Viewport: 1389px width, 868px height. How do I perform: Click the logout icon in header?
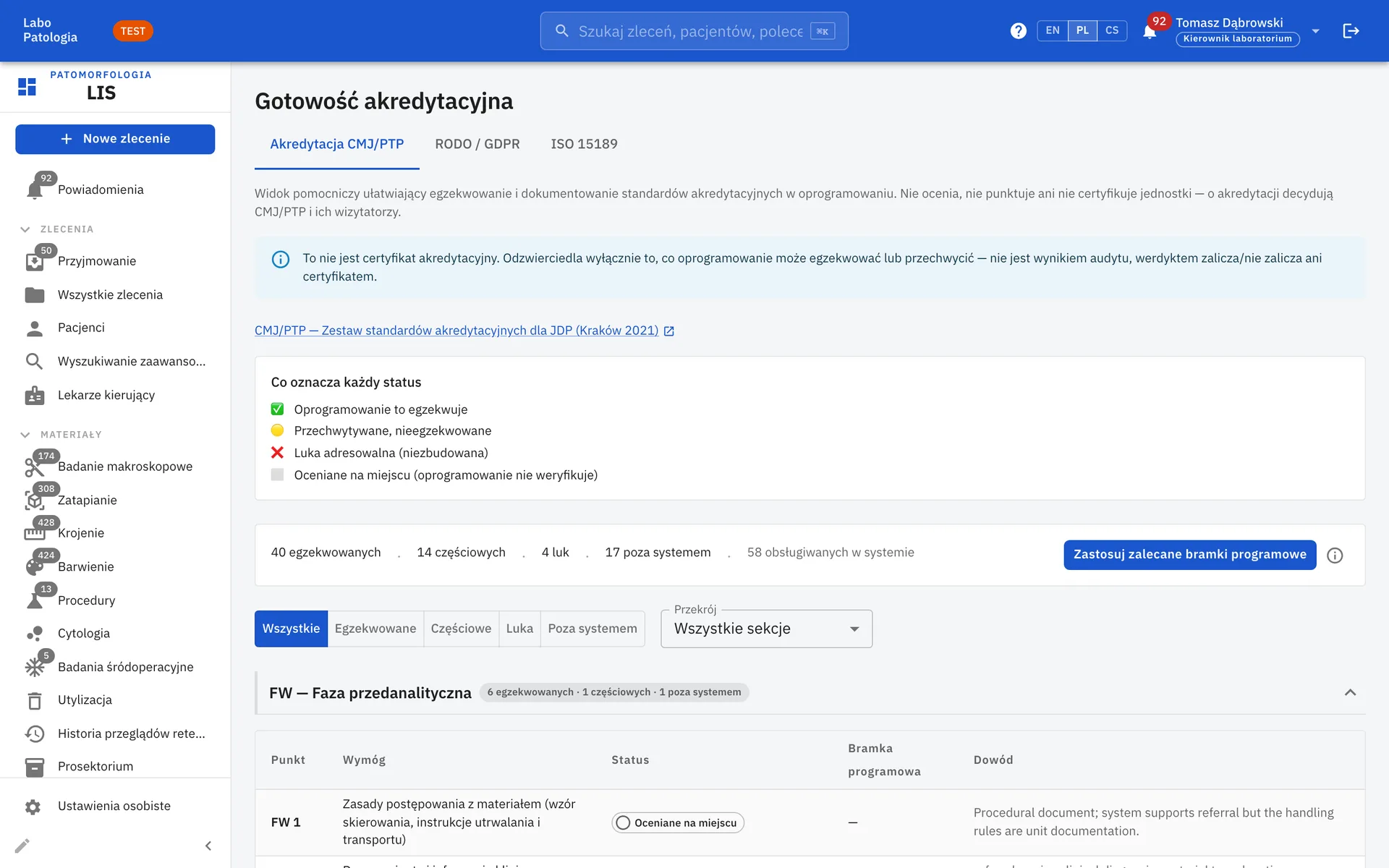click(x=1351, y=31)
